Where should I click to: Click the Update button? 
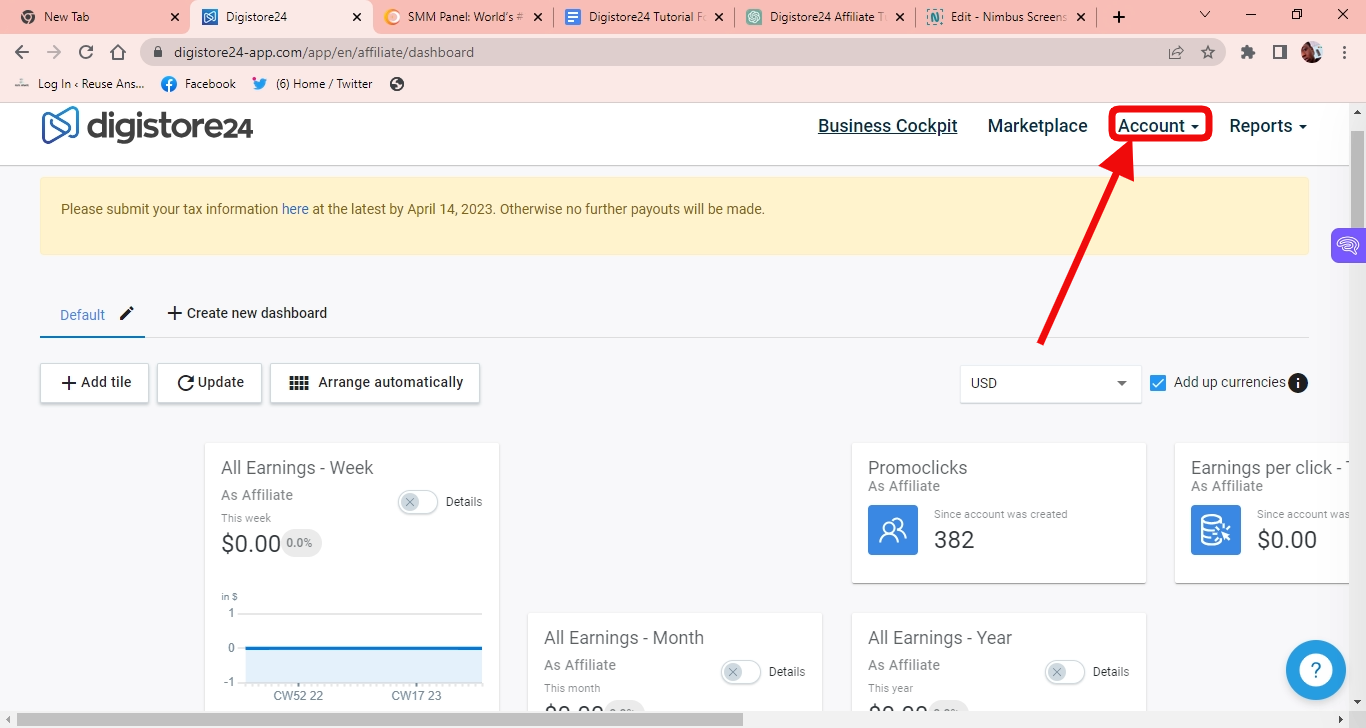click(x=210, y=383)
